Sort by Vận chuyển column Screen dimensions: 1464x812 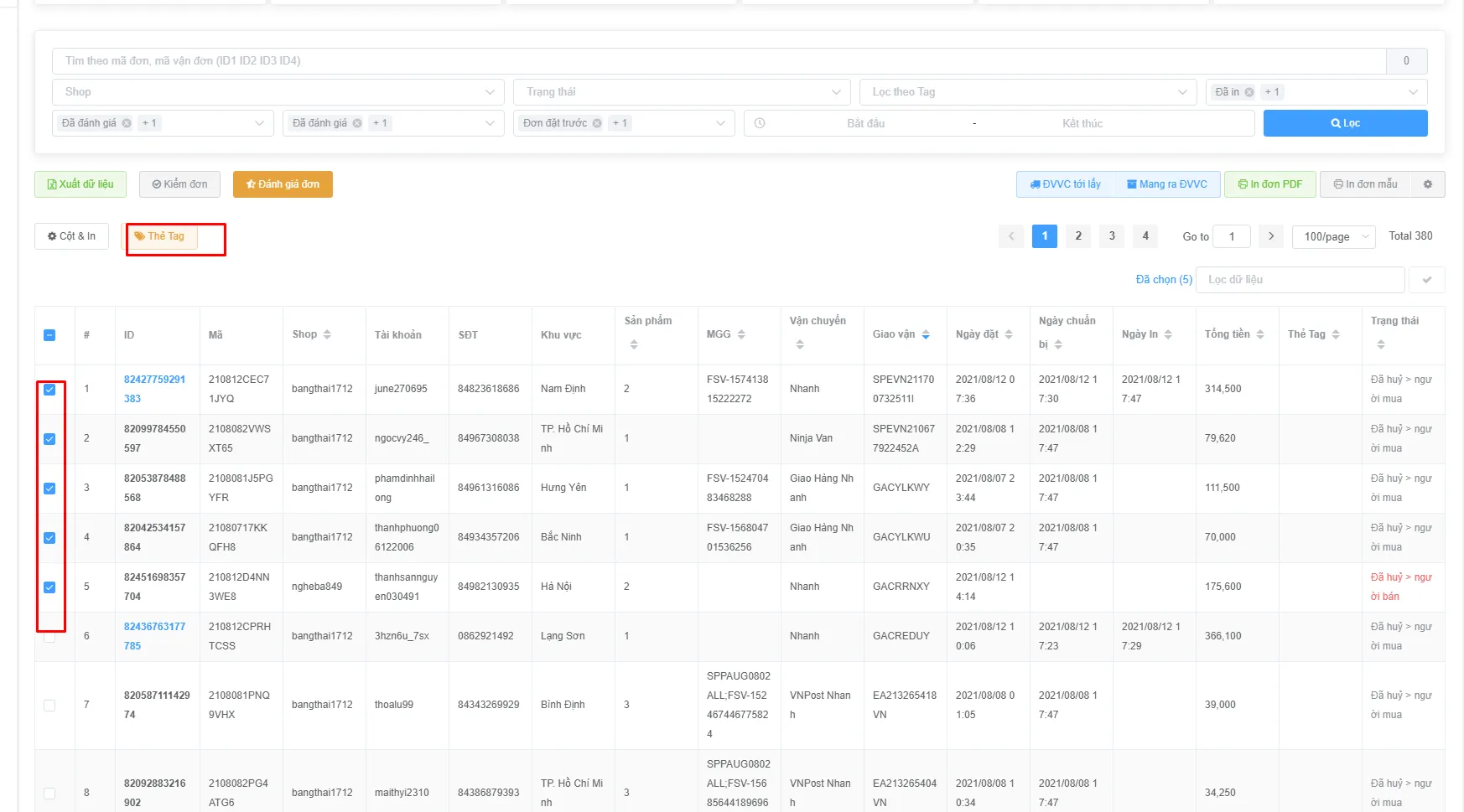pyautogui.click(x=800, y=344)
